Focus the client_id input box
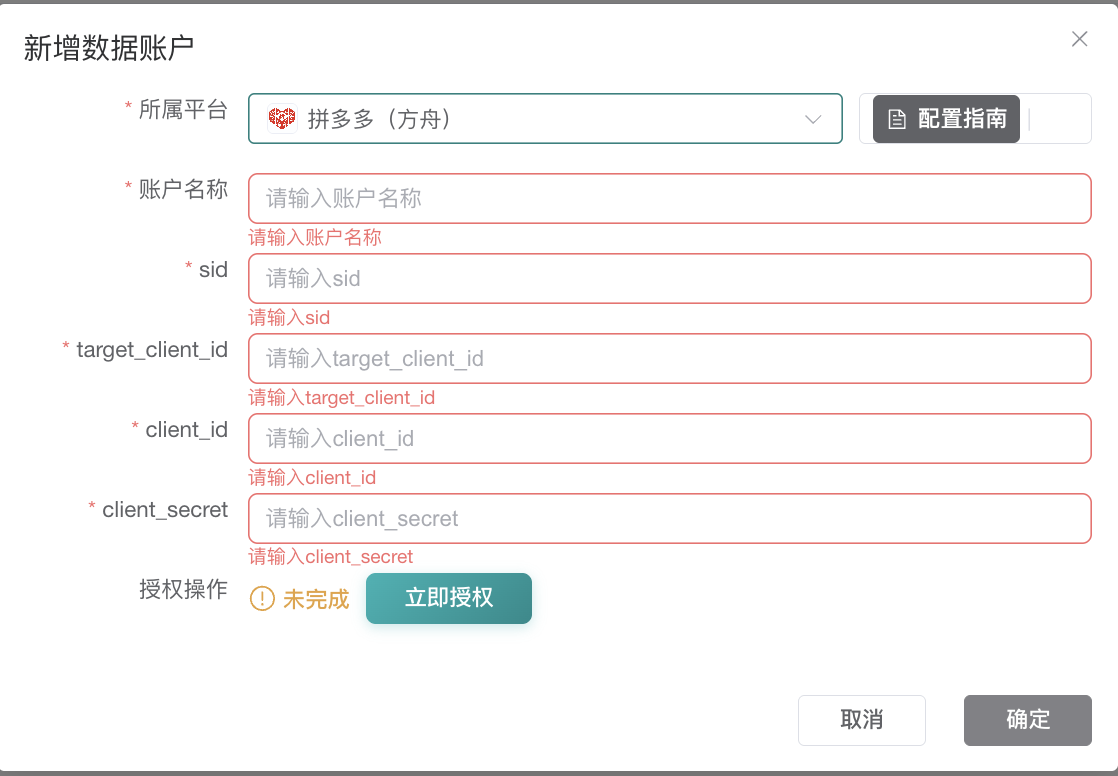Screen dimensions: 1118x776 tap(669, 439)
